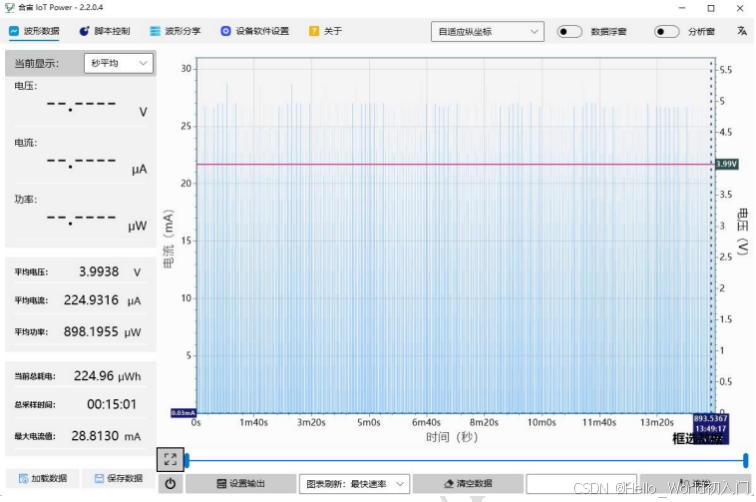This screenshot has height=502, width=756.
Task: Click the left handle of the range slider
Action: [187, 461]
